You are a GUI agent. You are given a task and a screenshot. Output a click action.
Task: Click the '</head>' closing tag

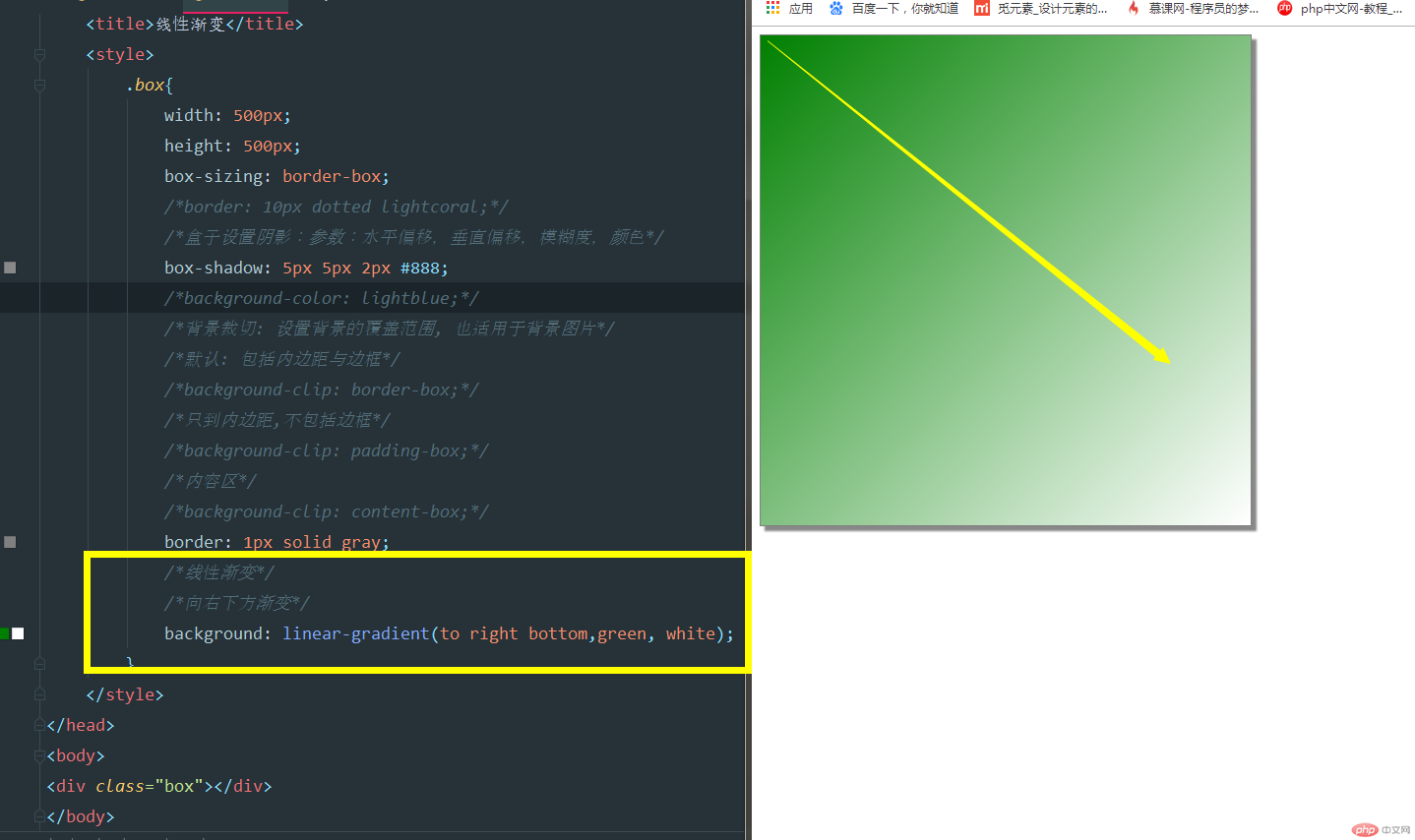(x=81, y=725)
